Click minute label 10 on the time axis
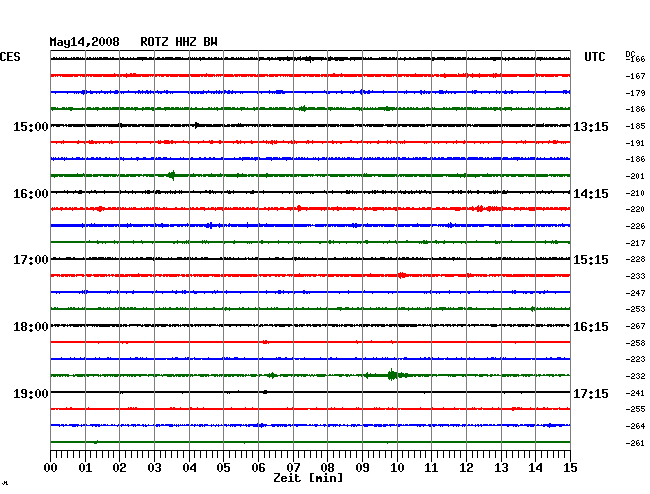Screen dimensions: 650x494 397,468
